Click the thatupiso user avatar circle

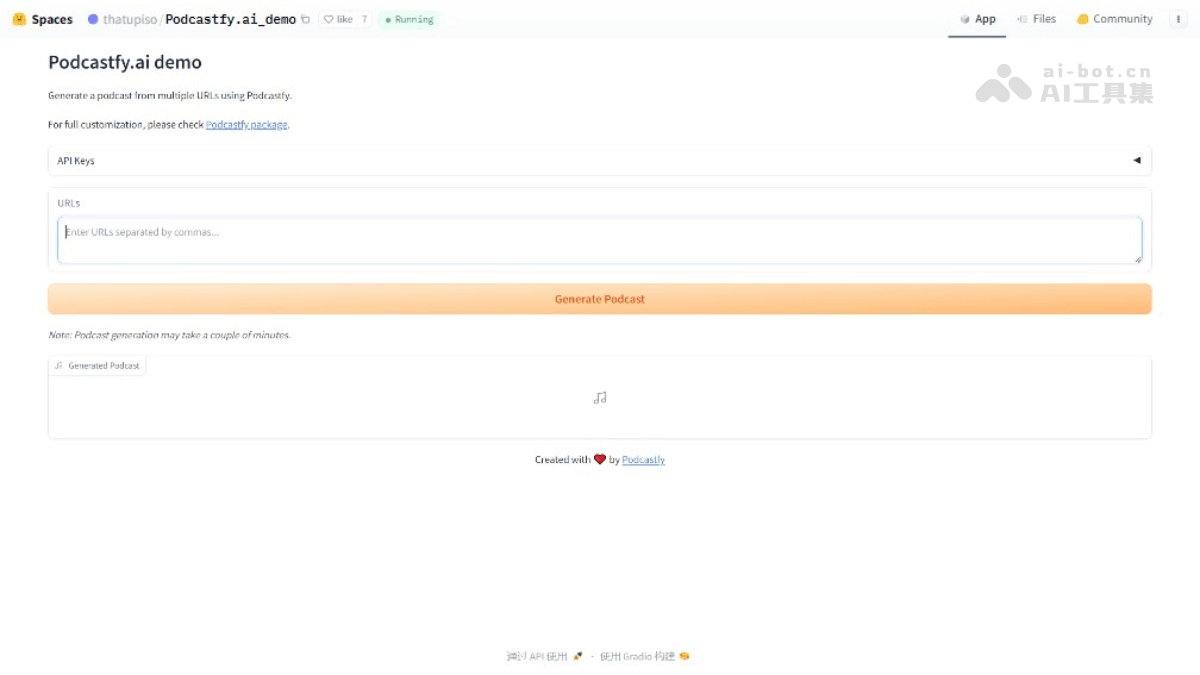pyautogui.click(x=93, y=19)
